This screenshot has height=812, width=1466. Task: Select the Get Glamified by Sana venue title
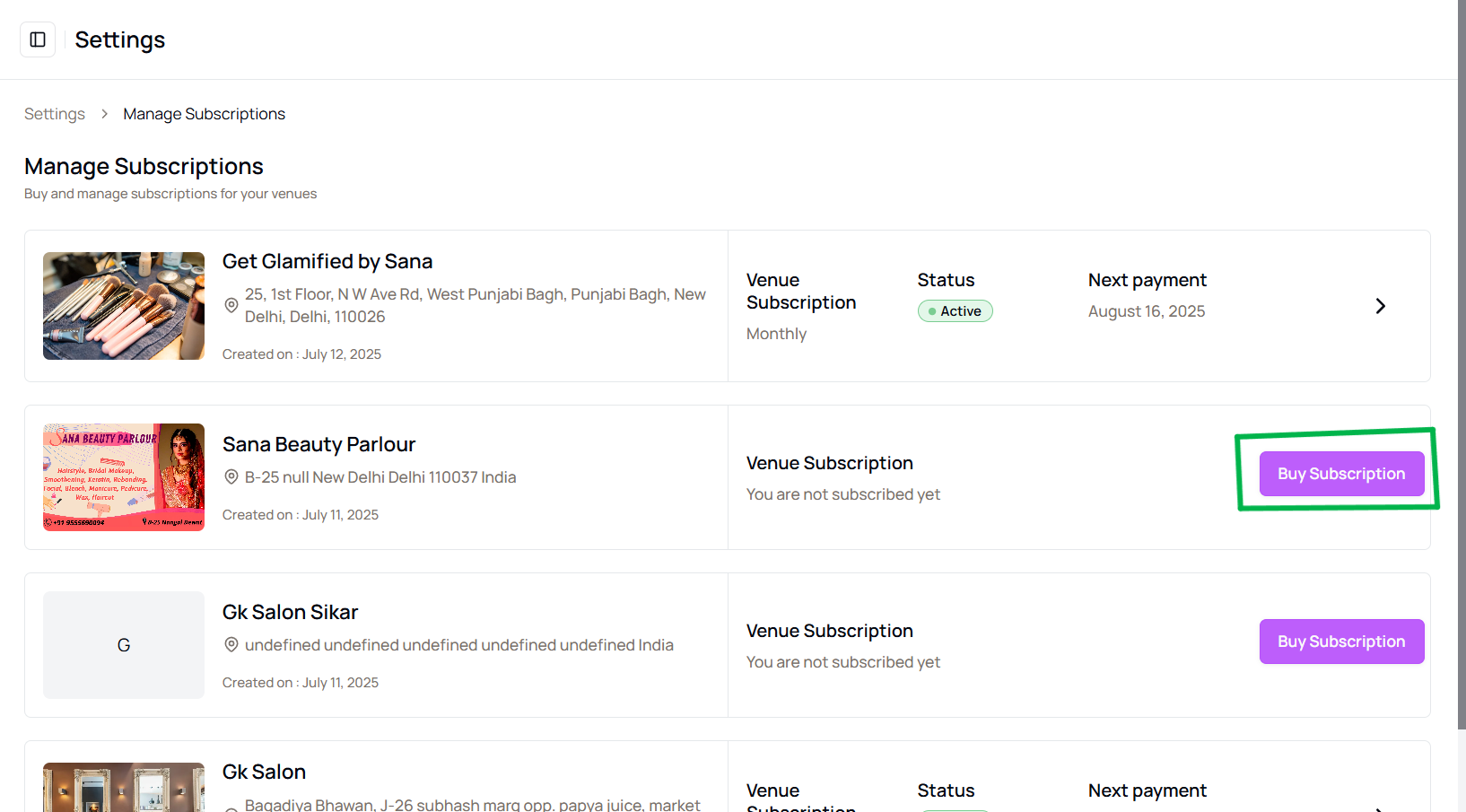coord(327,261)
